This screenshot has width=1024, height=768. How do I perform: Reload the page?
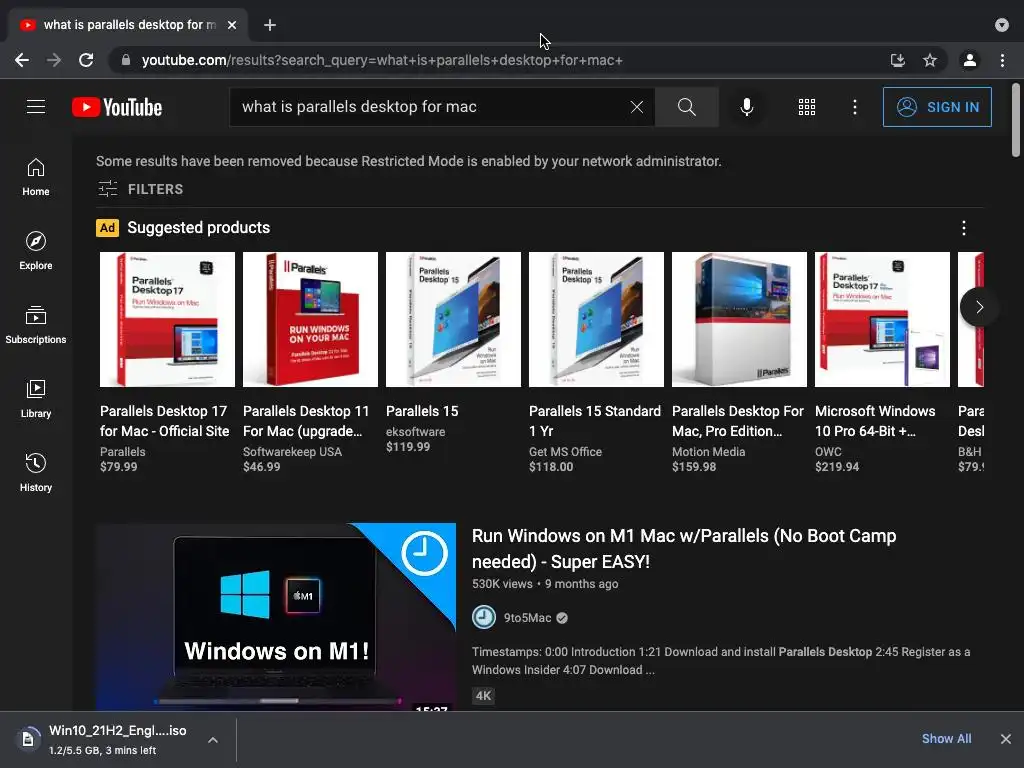tap(86, 60)
